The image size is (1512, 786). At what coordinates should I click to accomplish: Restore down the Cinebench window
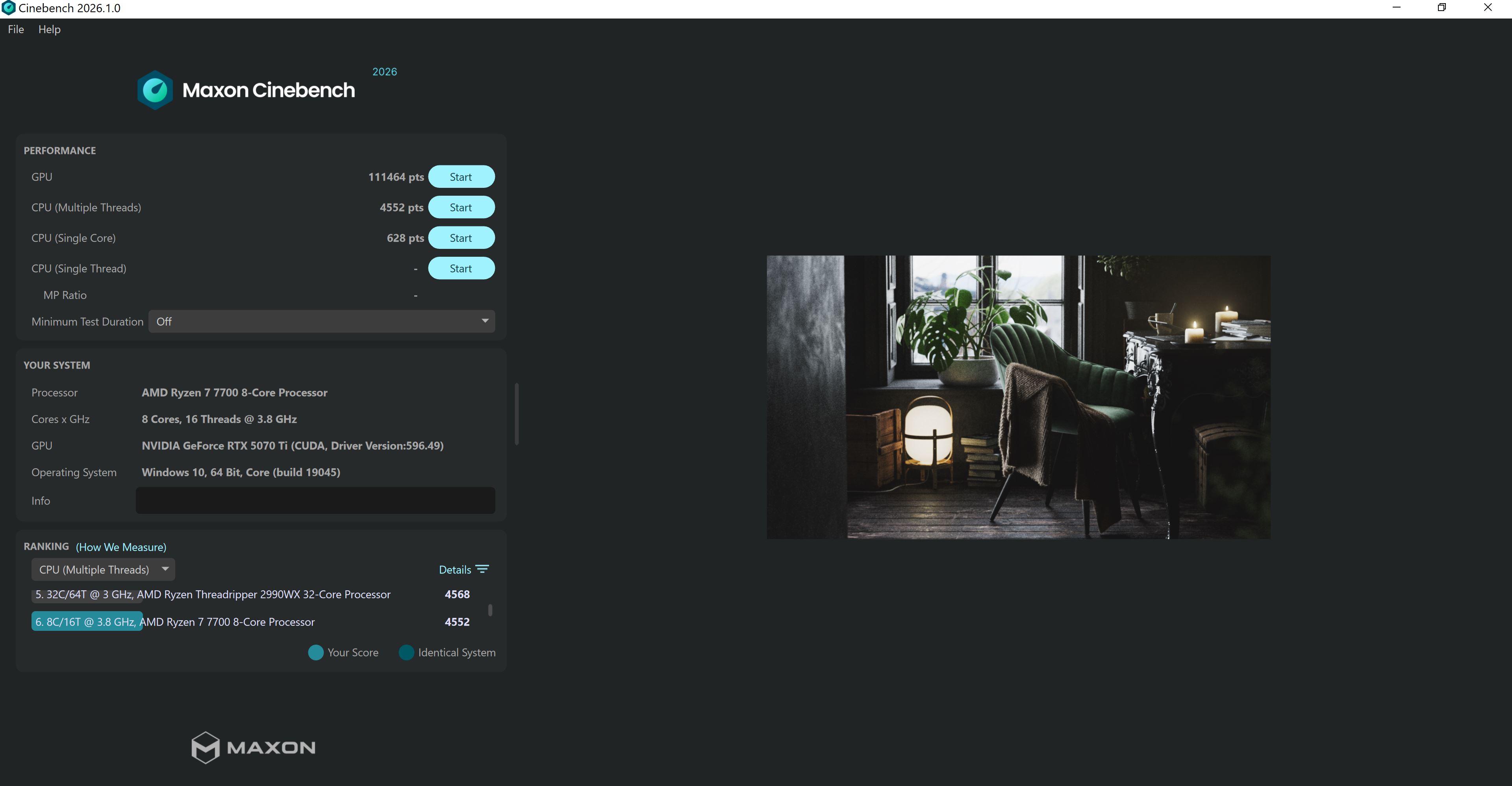pyautogui.click(x=1442, y=7)
